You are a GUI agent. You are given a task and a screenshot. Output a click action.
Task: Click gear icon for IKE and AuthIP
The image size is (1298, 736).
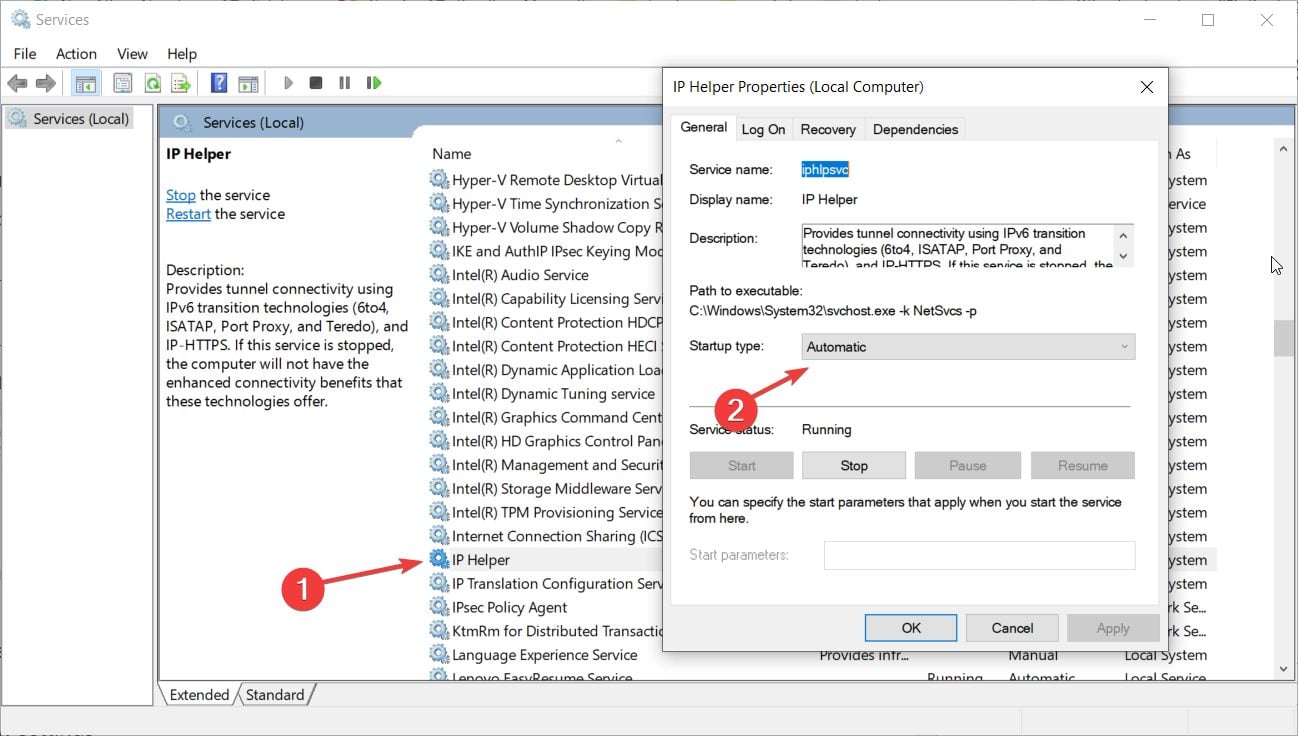tap(439, 251)
